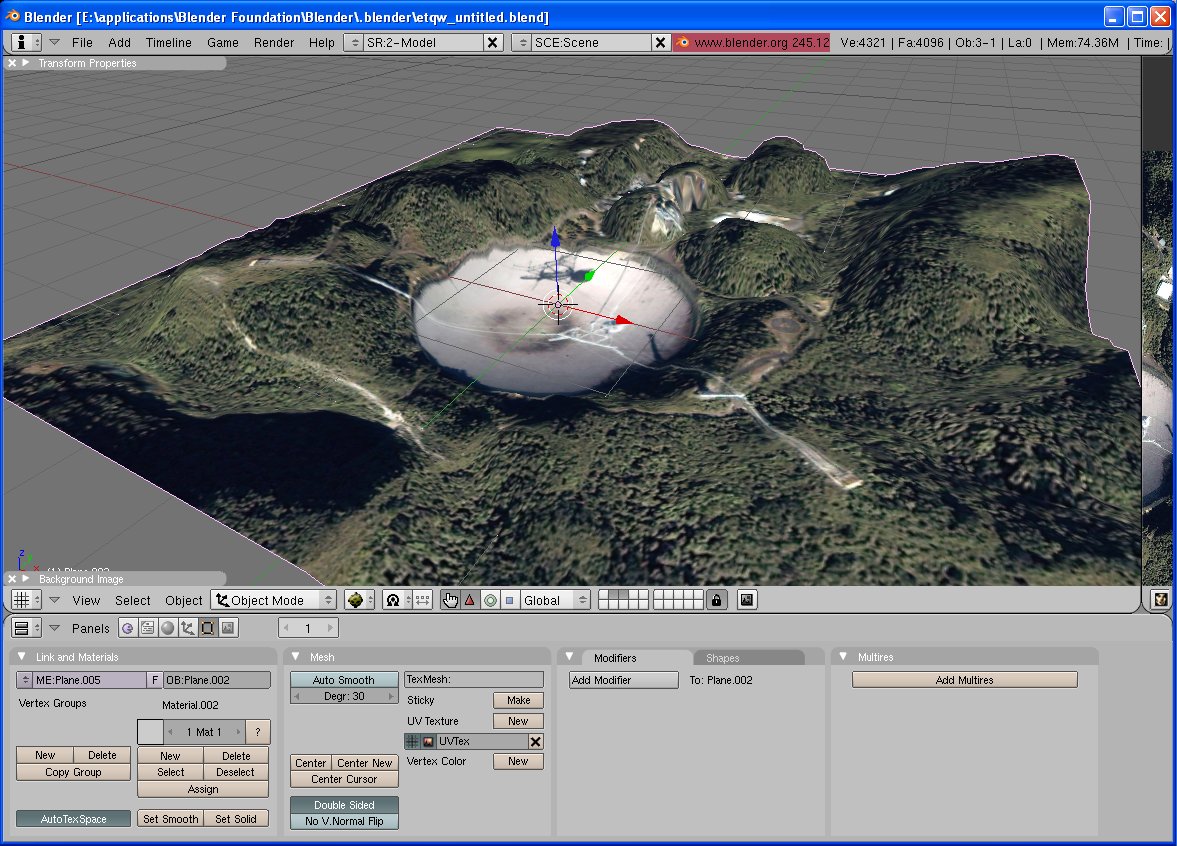This screenshot has height=846, width=1177.
Task: Open the Render menu
Action: coord(273,42)
